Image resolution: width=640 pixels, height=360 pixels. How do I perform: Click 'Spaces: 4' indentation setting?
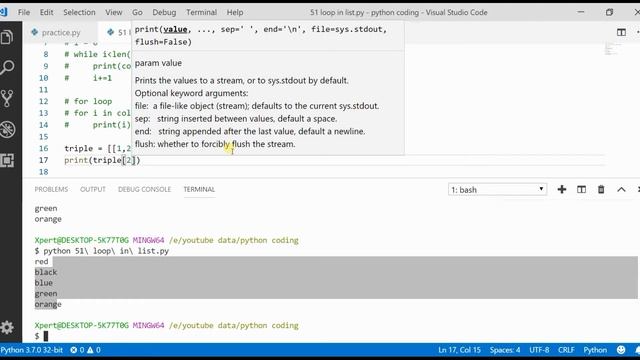[x=505, y=350]
